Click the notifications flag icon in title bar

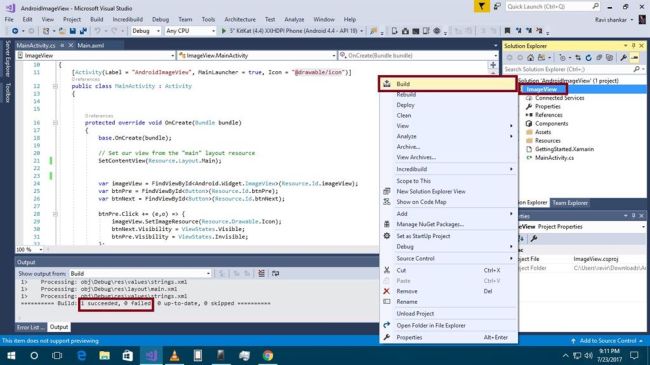(481, 7)
